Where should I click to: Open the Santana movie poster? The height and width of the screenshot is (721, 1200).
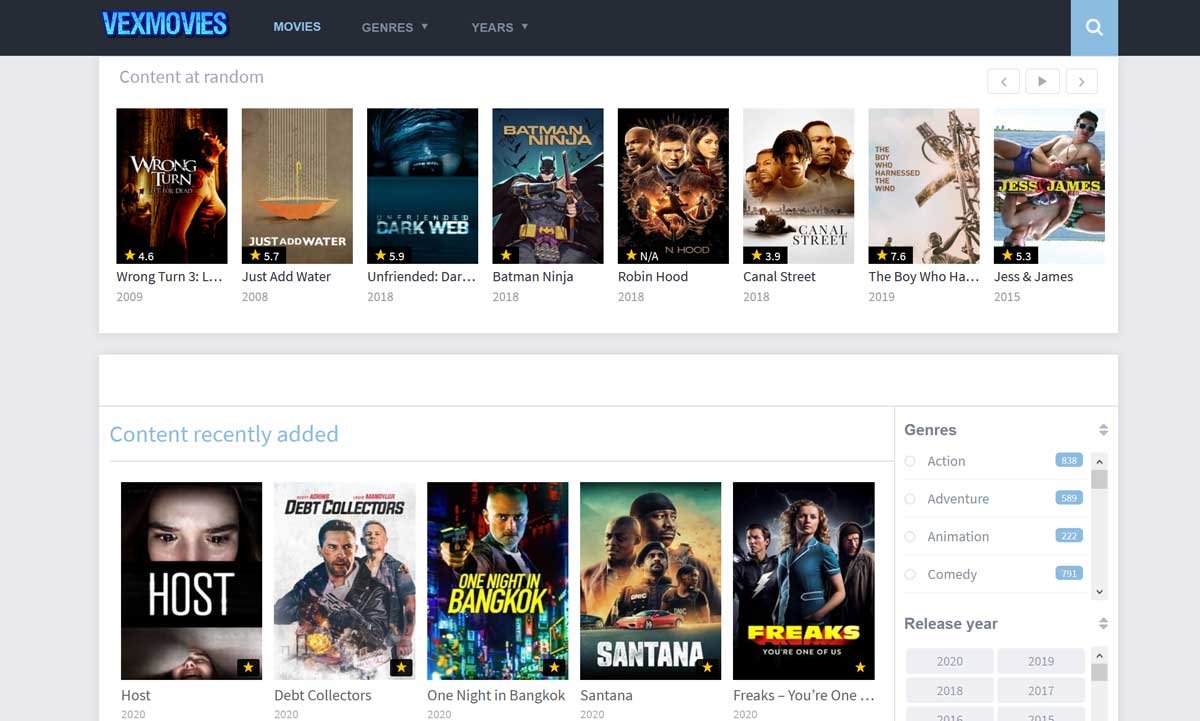point(650,581)
